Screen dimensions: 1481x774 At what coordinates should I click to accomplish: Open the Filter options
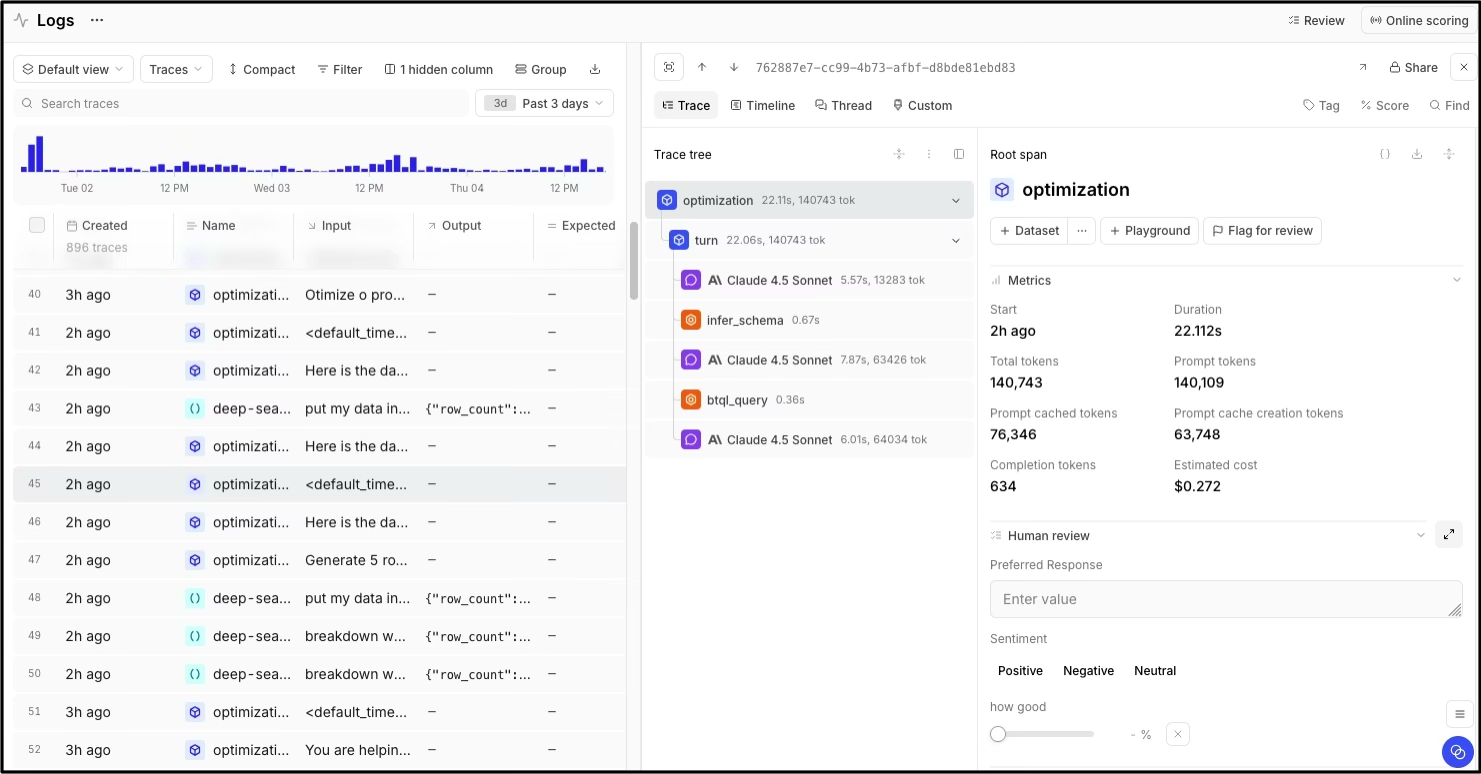click(340, 69)
